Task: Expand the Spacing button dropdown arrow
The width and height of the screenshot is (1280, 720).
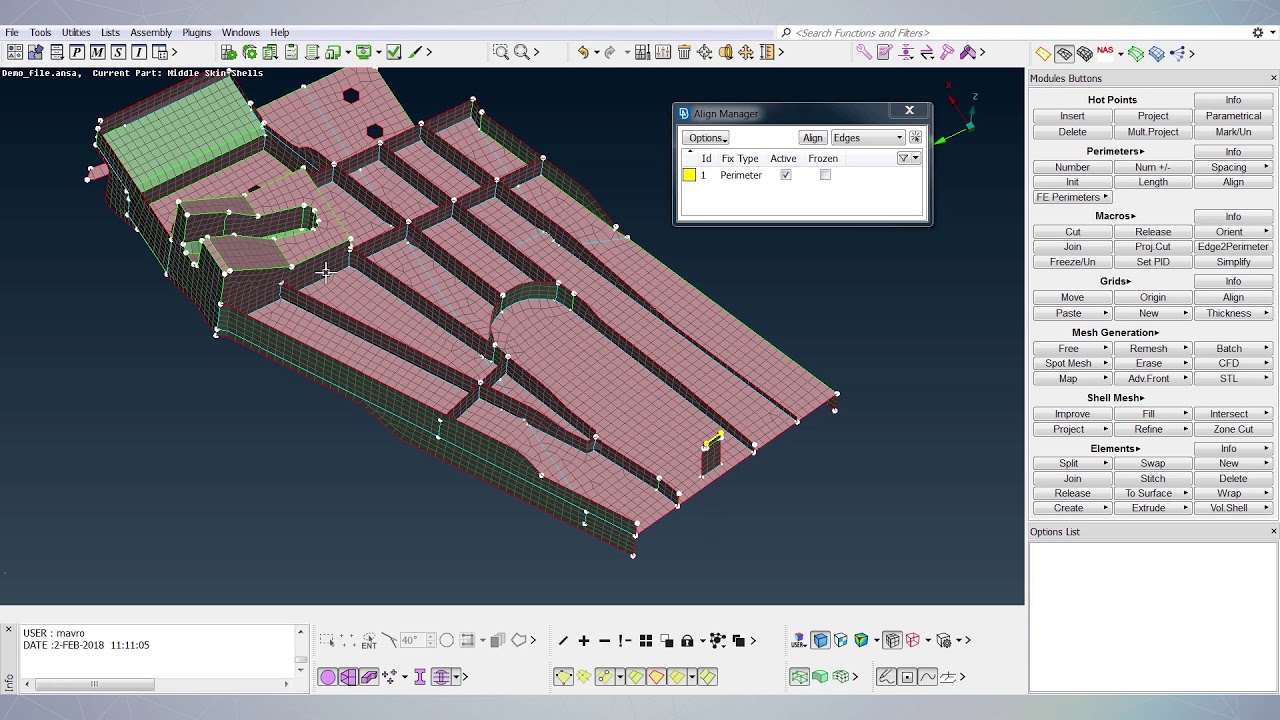Action: pos(1267,167)
